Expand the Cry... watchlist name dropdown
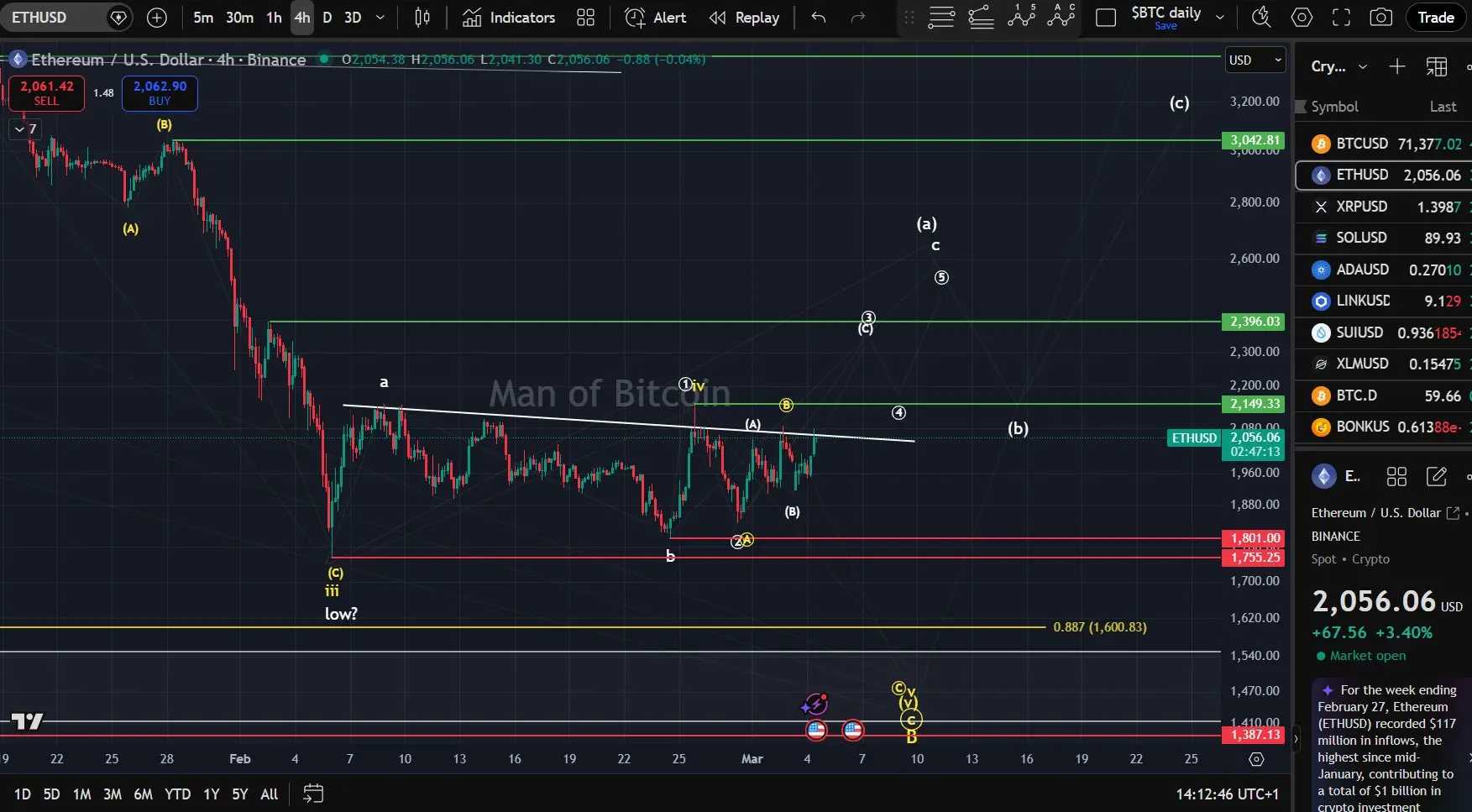The image size is (1472, 812). [1340, 66]
